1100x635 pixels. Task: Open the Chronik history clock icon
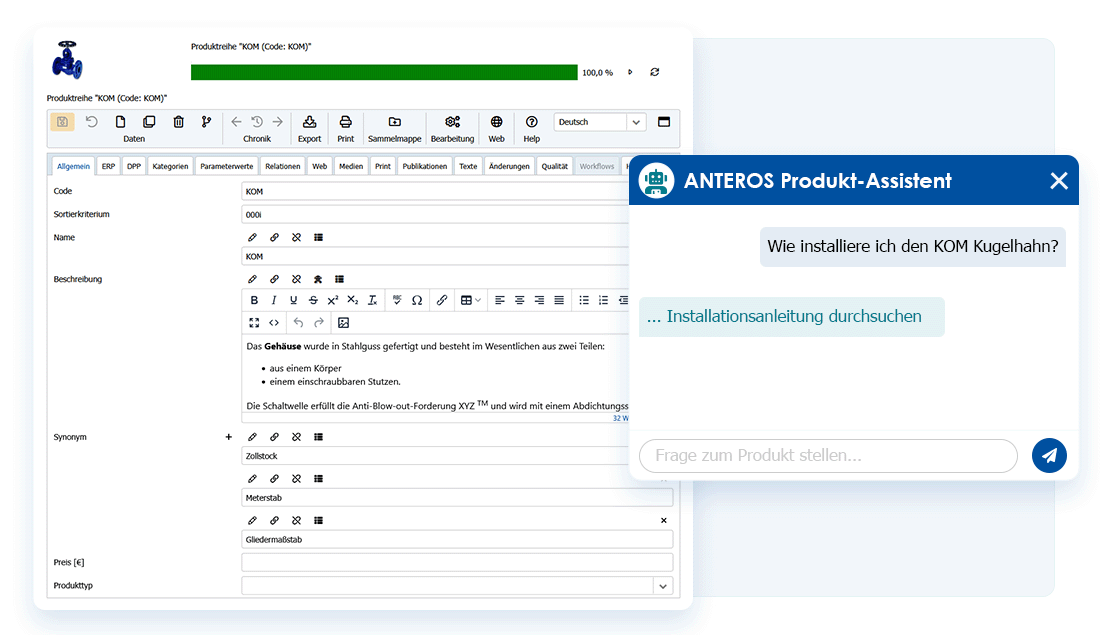tap(257, 122)
